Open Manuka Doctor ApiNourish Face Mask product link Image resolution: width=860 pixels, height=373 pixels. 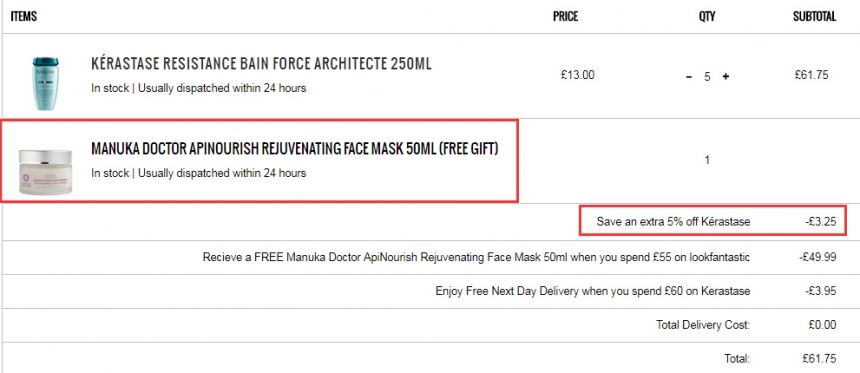(x=295, y=149)
